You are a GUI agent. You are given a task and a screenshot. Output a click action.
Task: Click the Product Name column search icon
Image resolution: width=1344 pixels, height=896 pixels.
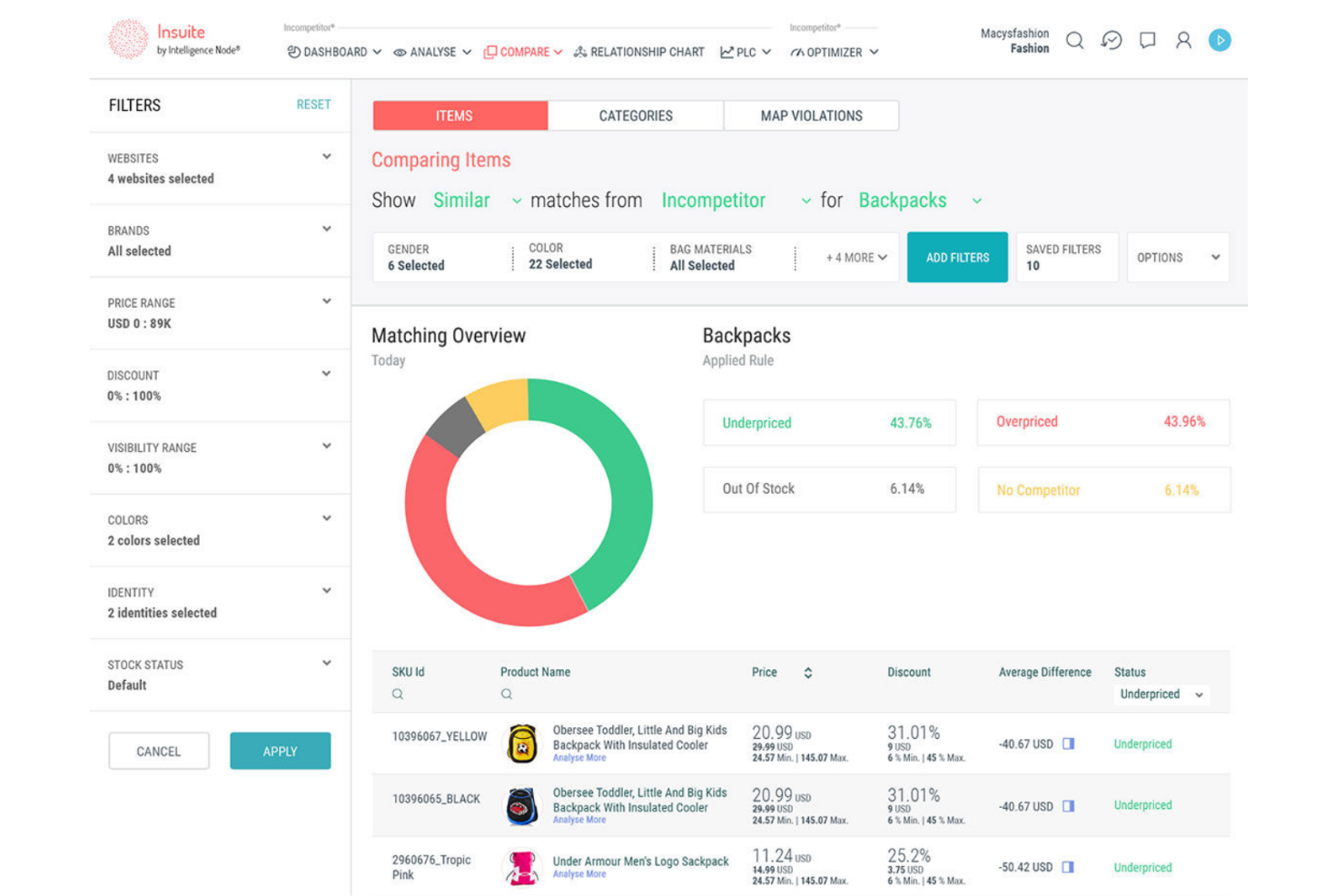507,694
